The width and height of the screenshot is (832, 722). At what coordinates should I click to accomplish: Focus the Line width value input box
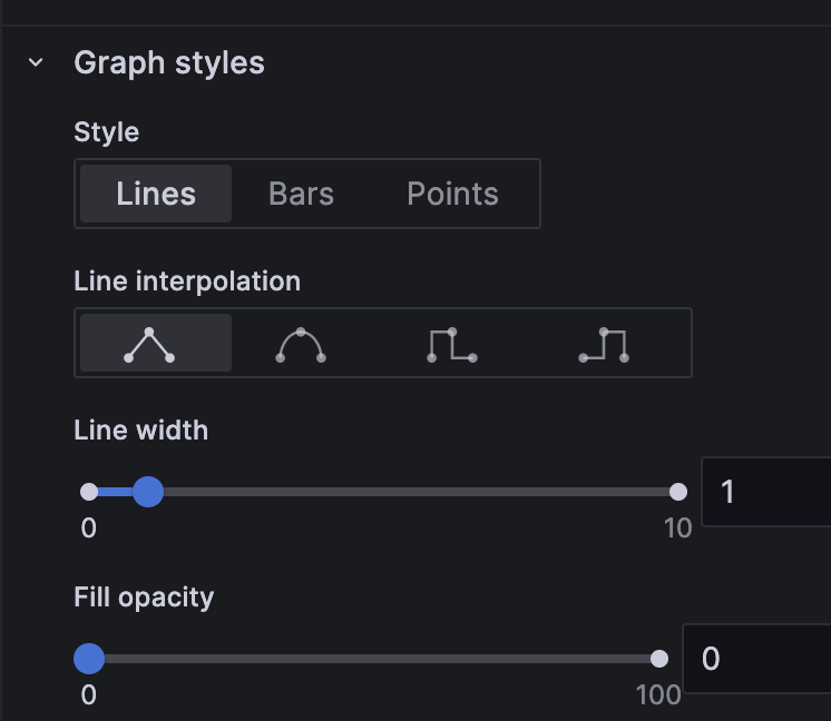766,492
